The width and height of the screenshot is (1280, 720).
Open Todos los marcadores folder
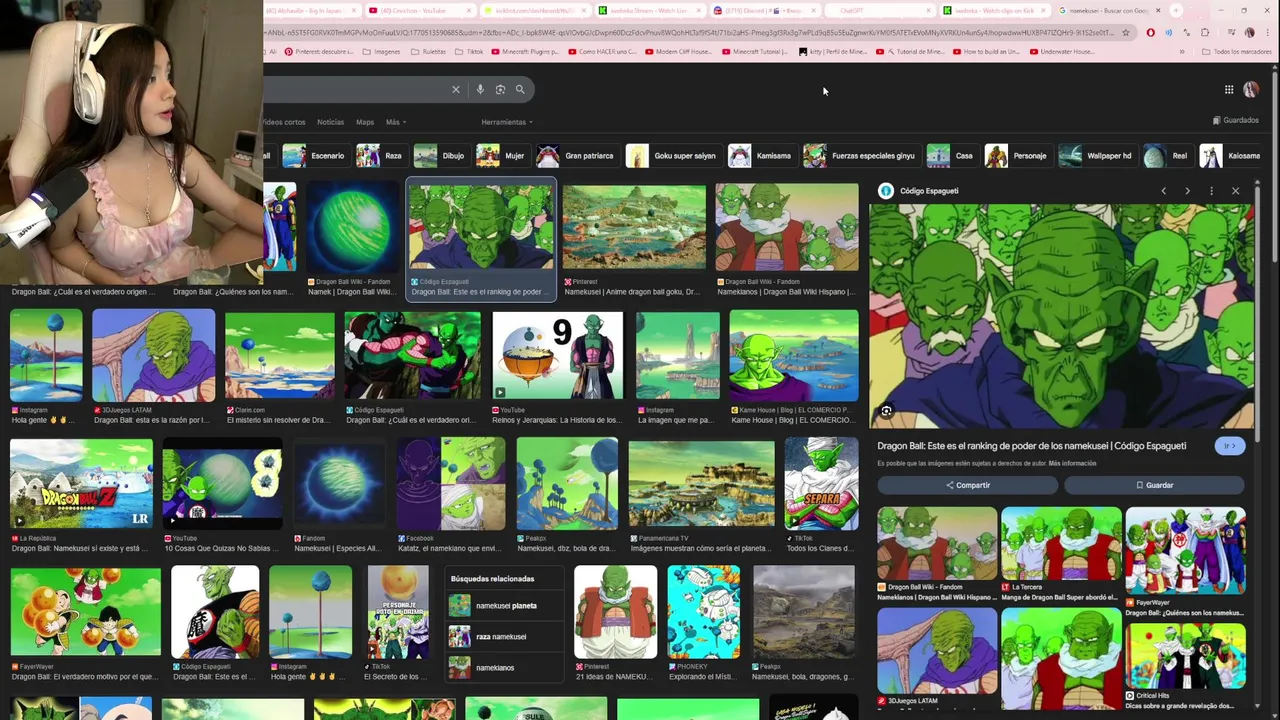coord(1236,51)
